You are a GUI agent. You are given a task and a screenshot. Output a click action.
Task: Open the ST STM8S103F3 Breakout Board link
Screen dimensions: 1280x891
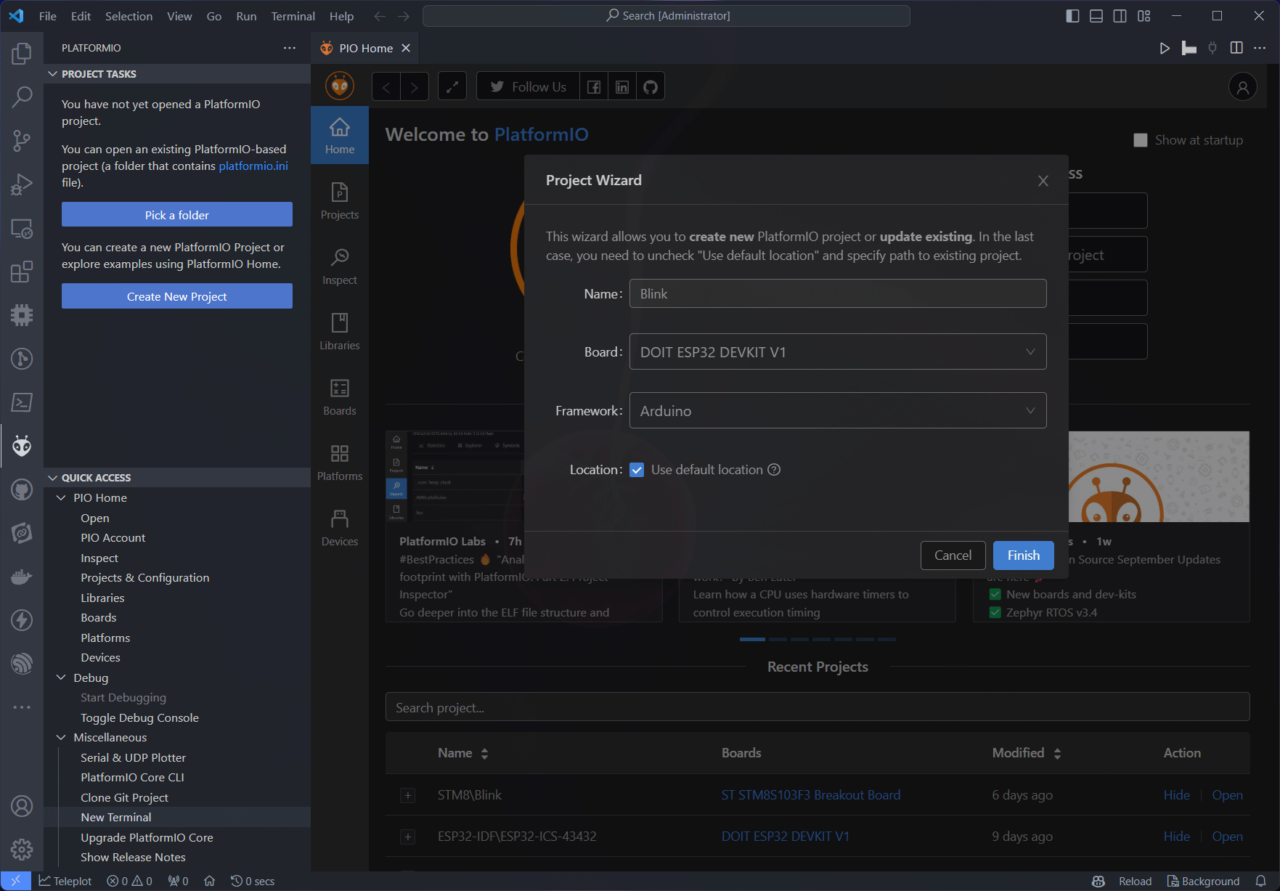pyautogui.click(x=810, y=794)
